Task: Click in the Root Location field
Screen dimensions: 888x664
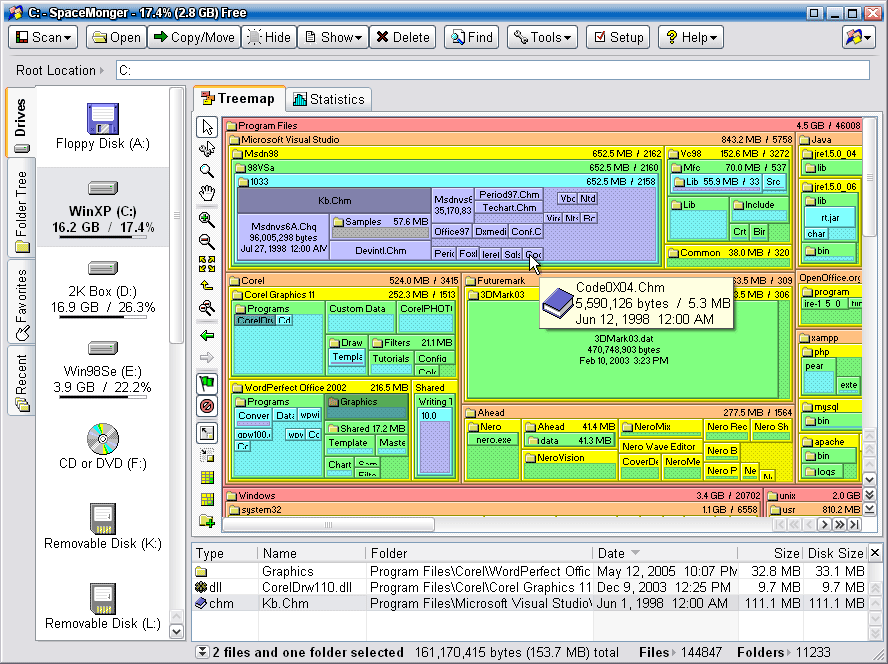Action: (x=493, y=70)
